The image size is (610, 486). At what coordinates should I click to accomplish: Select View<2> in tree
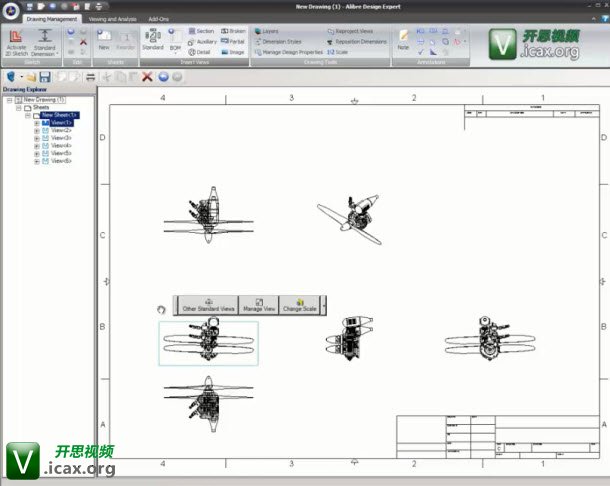[x=61, y=130]
